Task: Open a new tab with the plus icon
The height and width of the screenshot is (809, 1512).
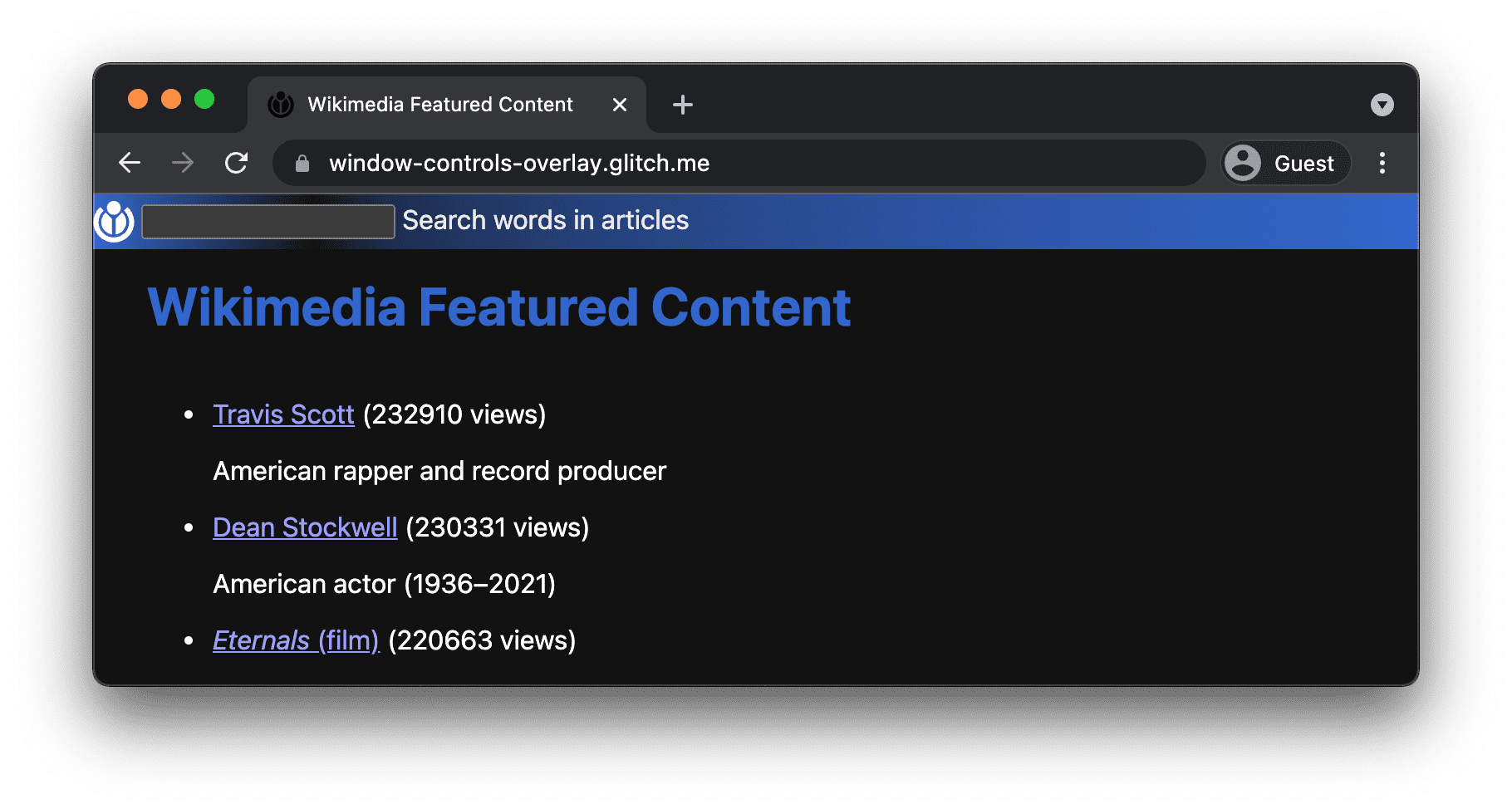Action: (682, 104)
